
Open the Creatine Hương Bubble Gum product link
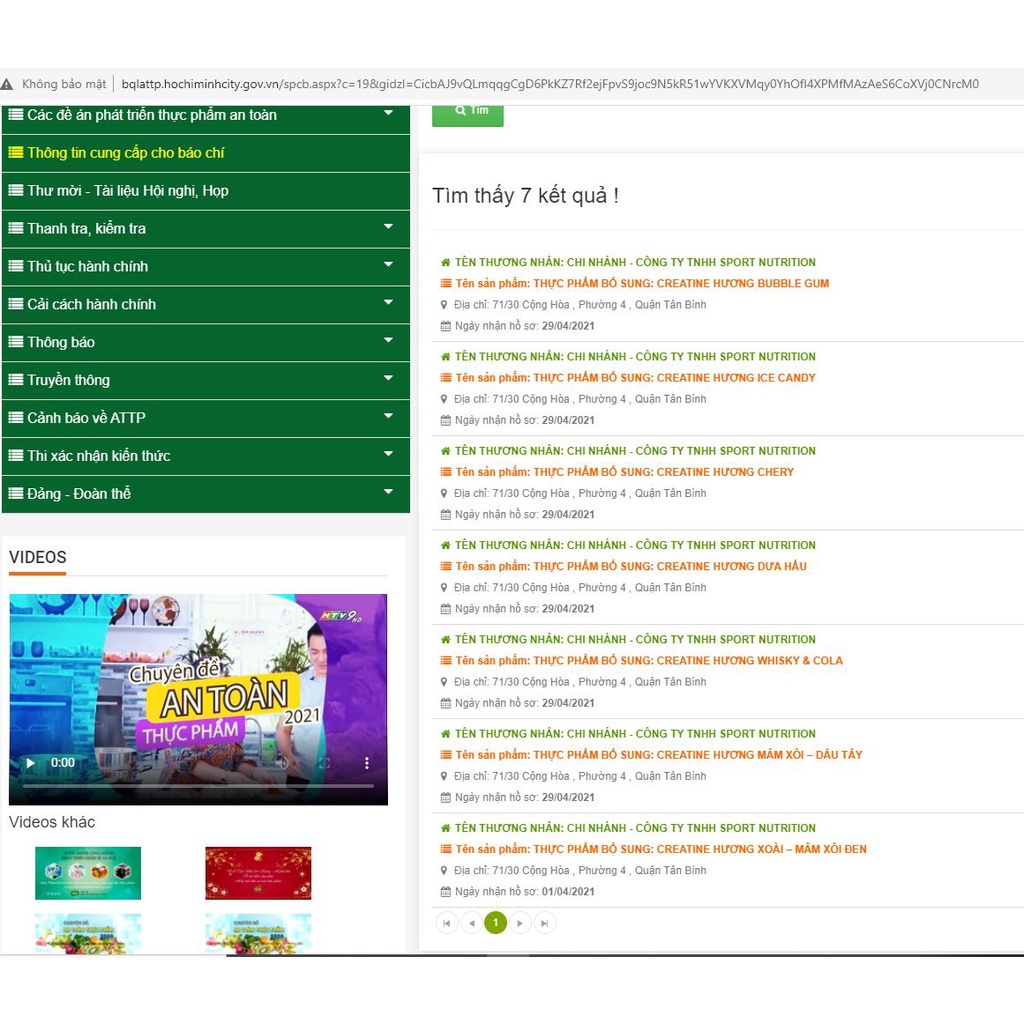(x=642, y=284)
